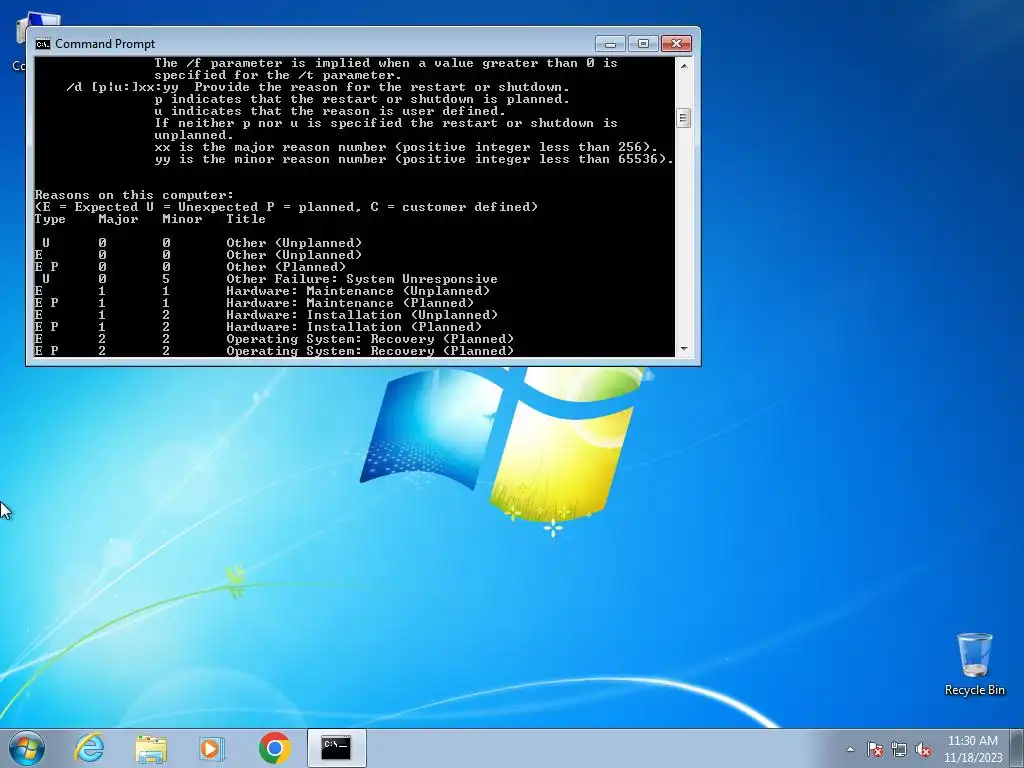Click 'yy is the minor reason number' line

[414, 159]
